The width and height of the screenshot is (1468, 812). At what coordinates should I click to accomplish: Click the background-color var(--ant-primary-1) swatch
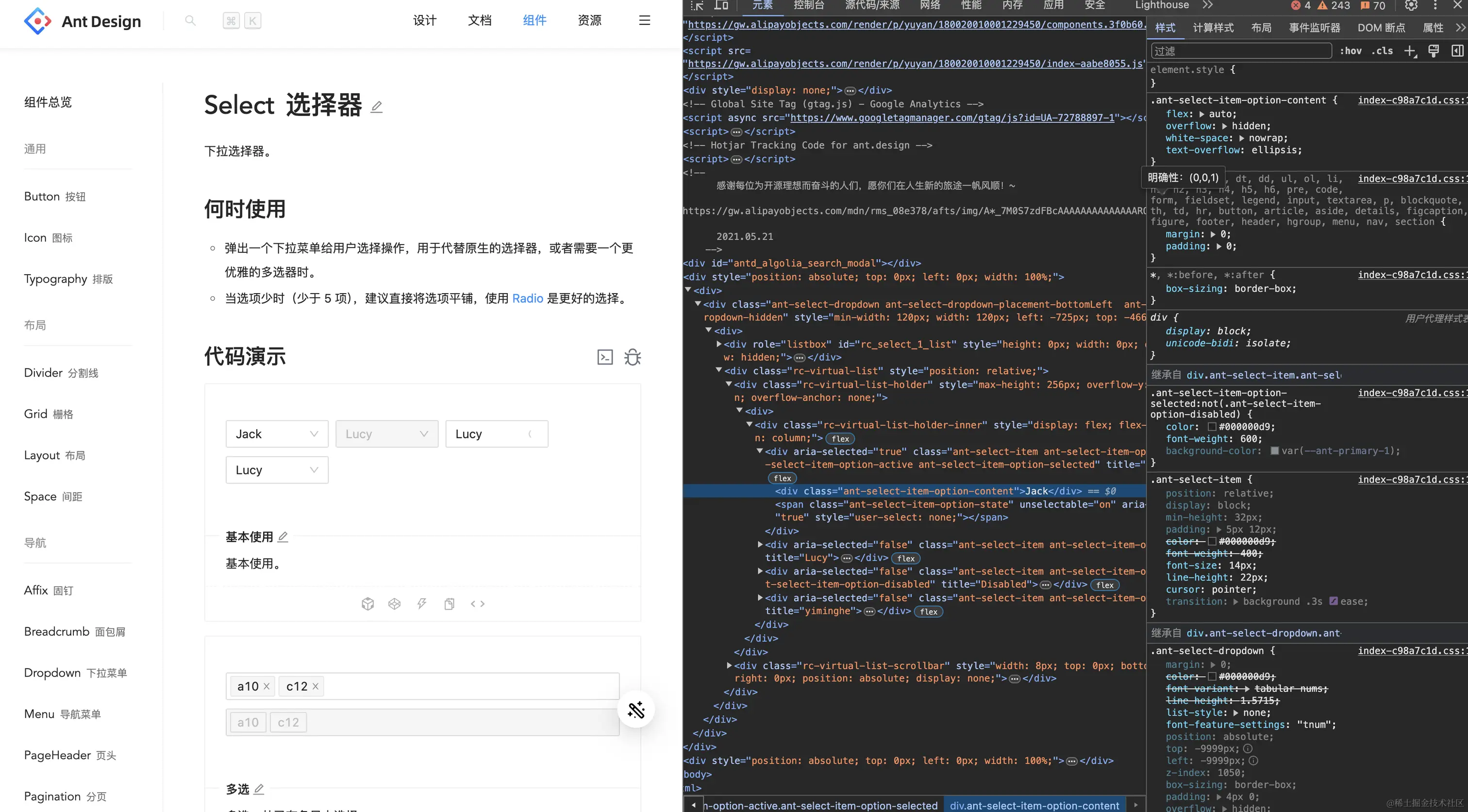(x=1274, y=451)
